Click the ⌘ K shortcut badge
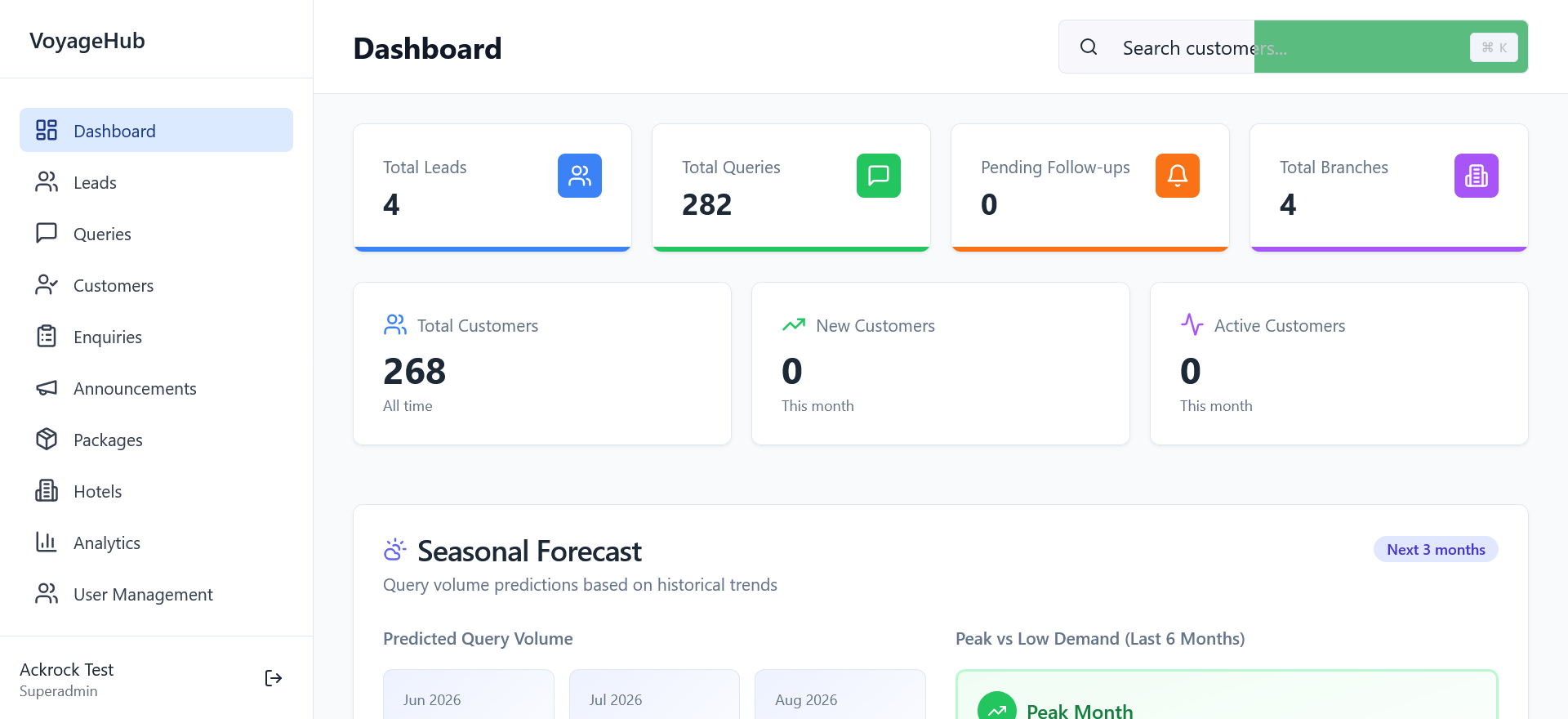Screen dimensions: 1568x719 click(x=1494, y=47)
